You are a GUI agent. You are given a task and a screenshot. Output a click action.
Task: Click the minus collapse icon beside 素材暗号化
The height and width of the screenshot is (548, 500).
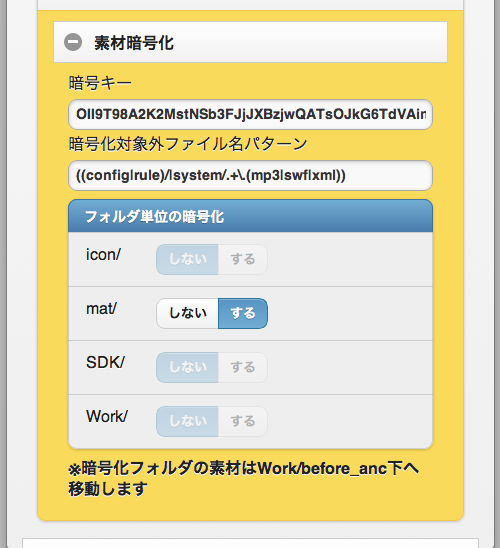click(73, 42)
